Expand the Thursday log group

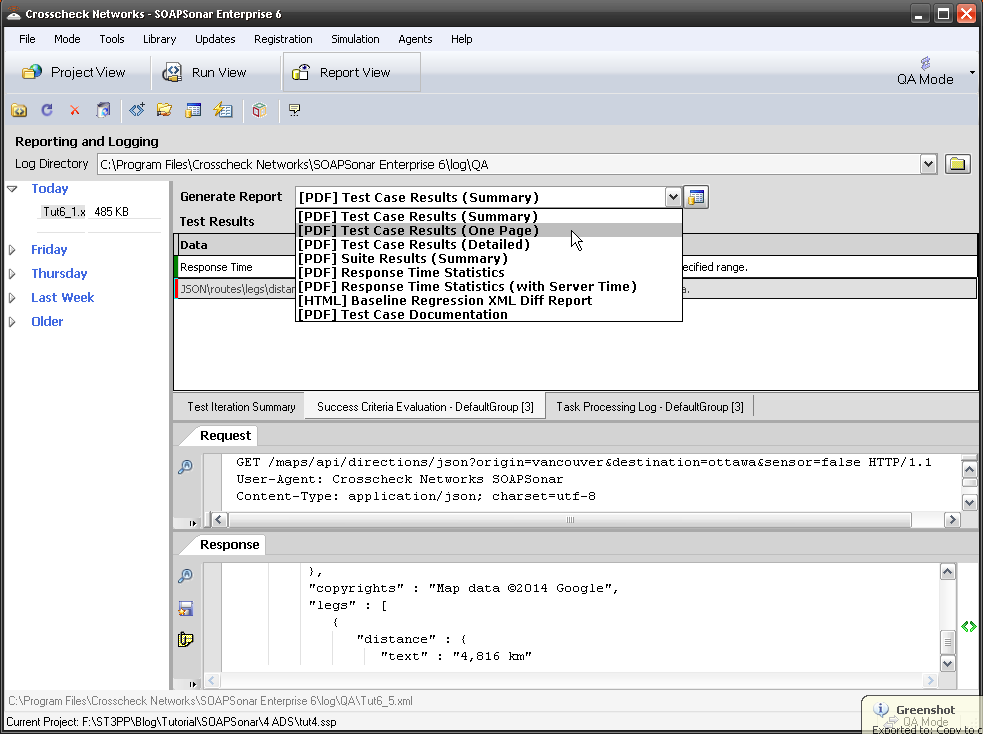pos(12,273)
